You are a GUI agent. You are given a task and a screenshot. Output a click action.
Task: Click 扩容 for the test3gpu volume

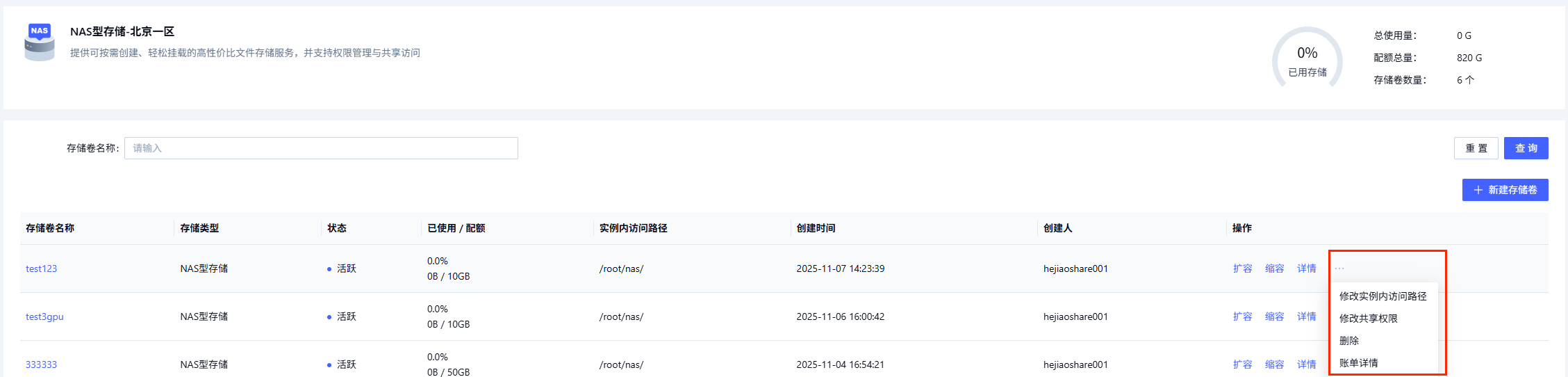tap(1242, 316)
